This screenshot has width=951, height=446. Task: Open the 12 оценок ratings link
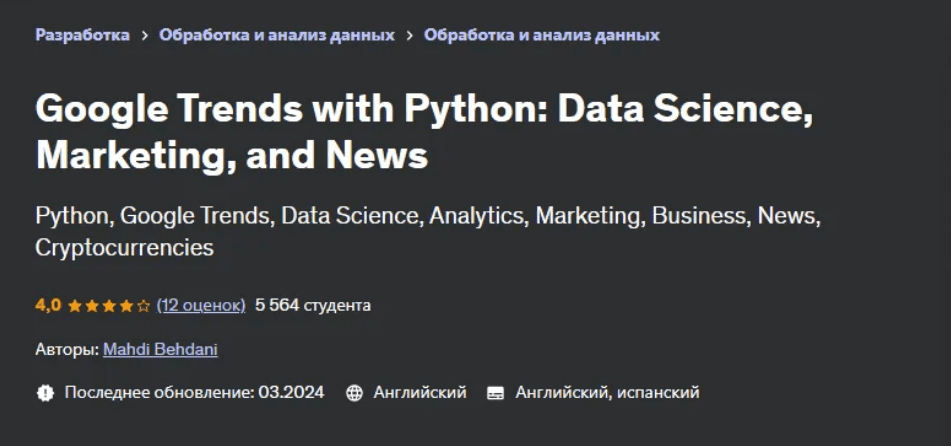201,305
